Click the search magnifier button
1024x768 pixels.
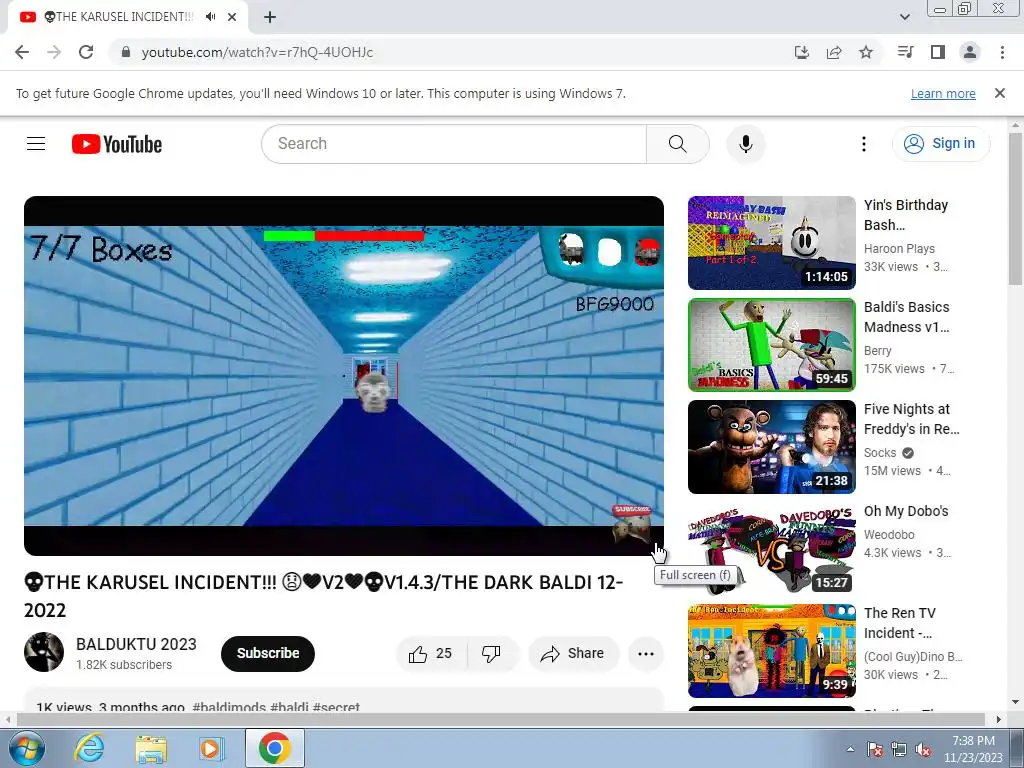coord(678,144)
